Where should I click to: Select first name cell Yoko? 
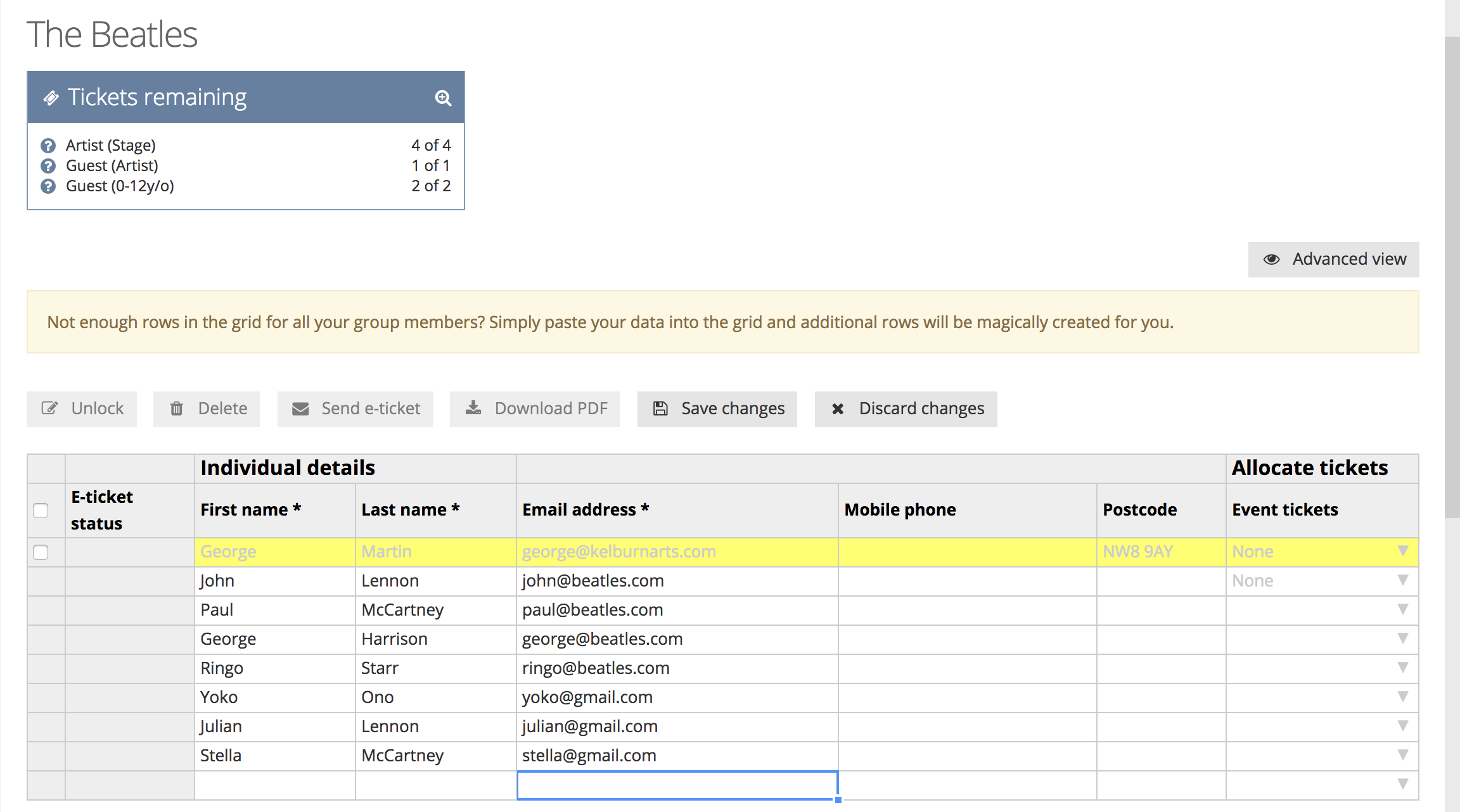coord(274,697)
